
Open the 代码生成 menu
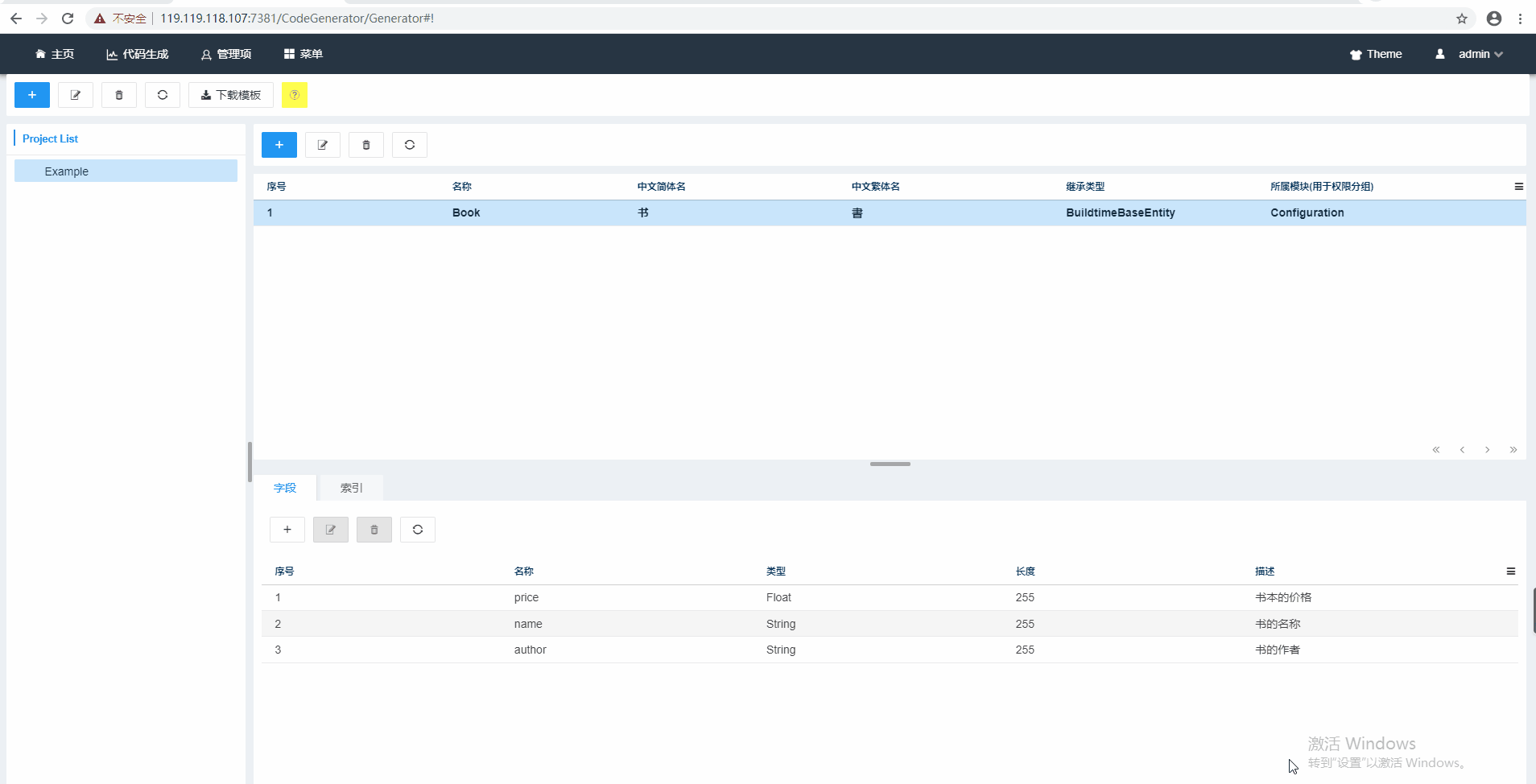pos(138,54)
